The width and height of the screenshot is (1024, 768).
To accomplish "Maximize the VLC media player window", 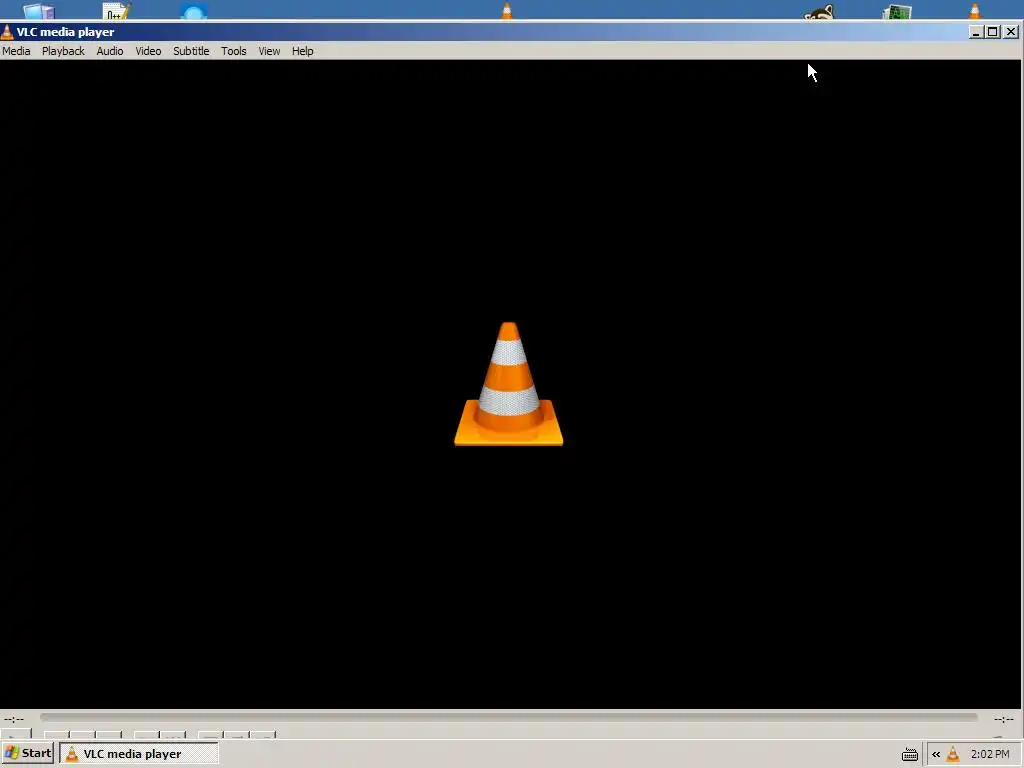I will pyautogui.click(x=993, y=32).
